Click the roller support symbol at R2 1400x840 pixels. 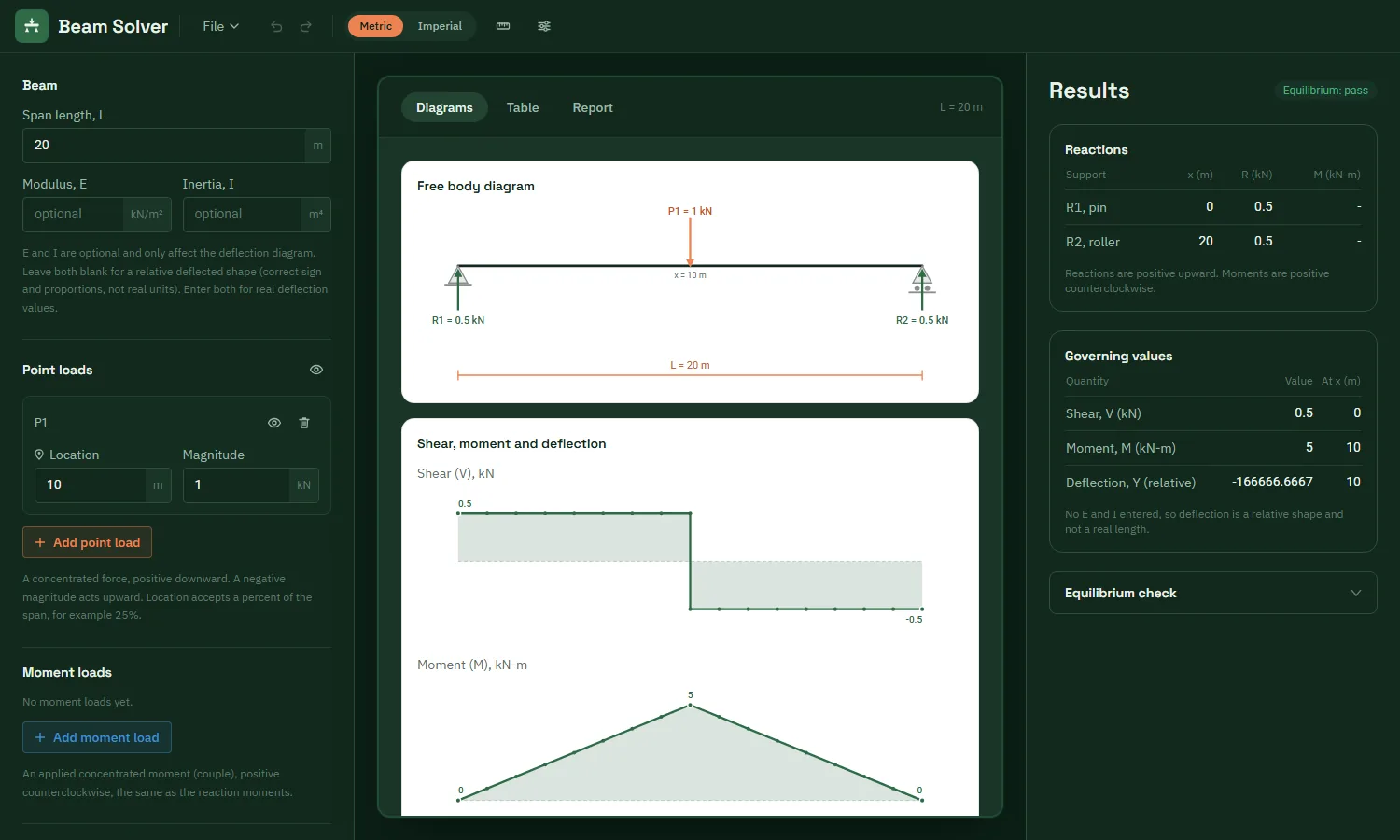pyautogui.click(x=922, y=279)
